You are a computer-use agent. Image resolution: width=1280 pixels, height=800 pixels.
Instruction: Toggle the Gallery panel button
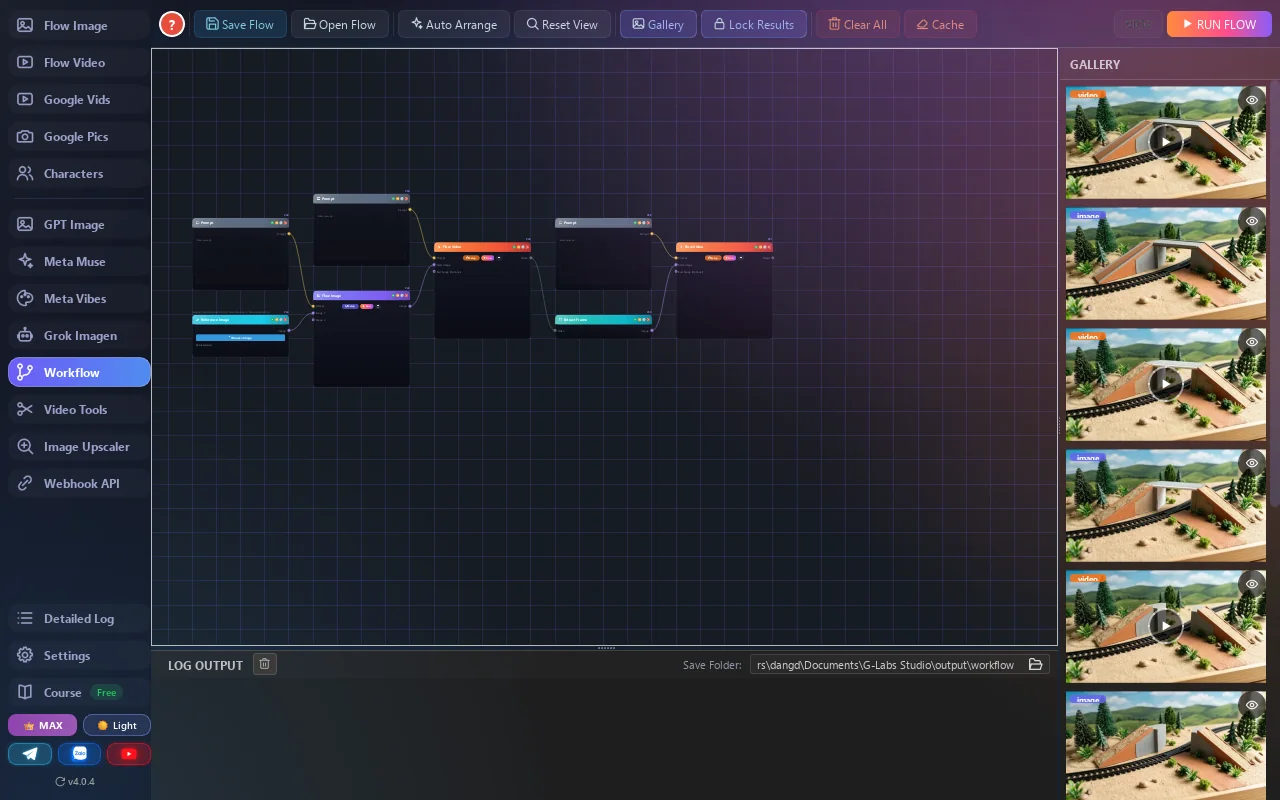tap(658, 24)
